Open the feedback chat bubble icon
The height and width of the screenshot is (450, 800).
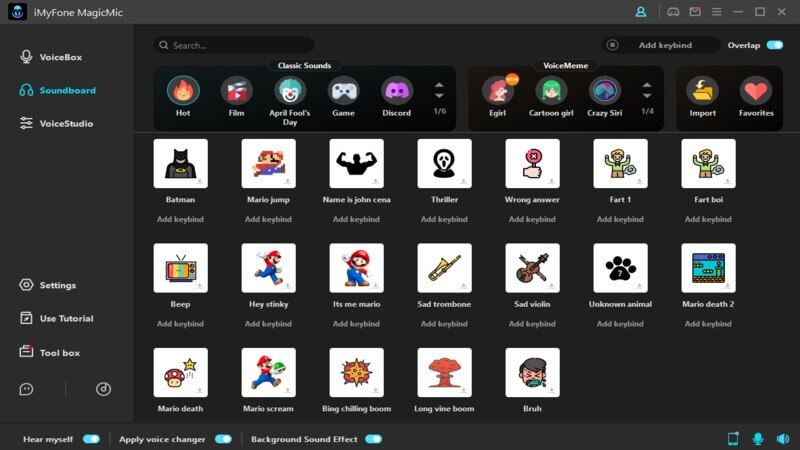tap(26, 389)
